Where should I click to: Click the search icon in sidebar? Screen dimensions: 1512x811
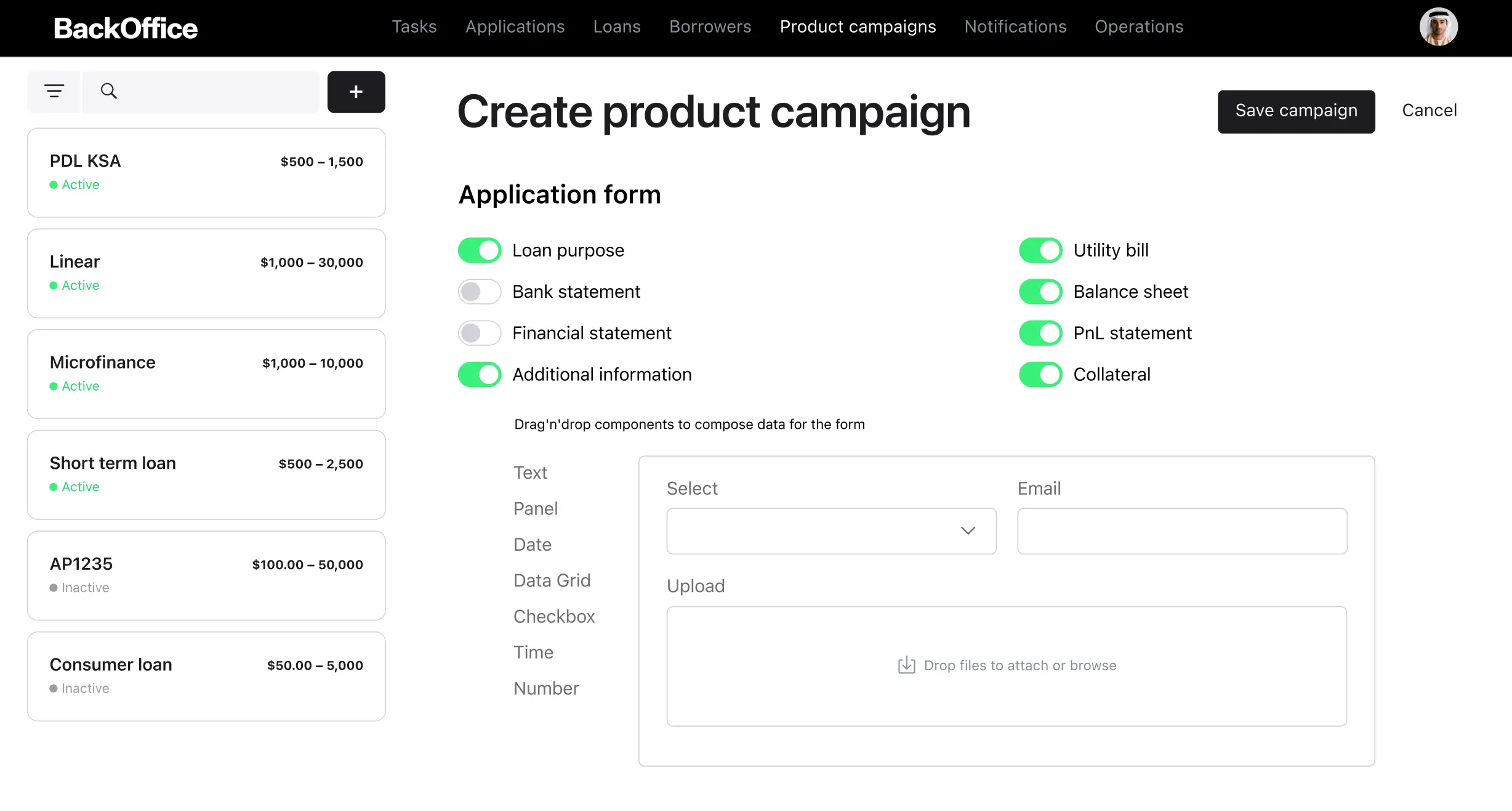(109, 91)
